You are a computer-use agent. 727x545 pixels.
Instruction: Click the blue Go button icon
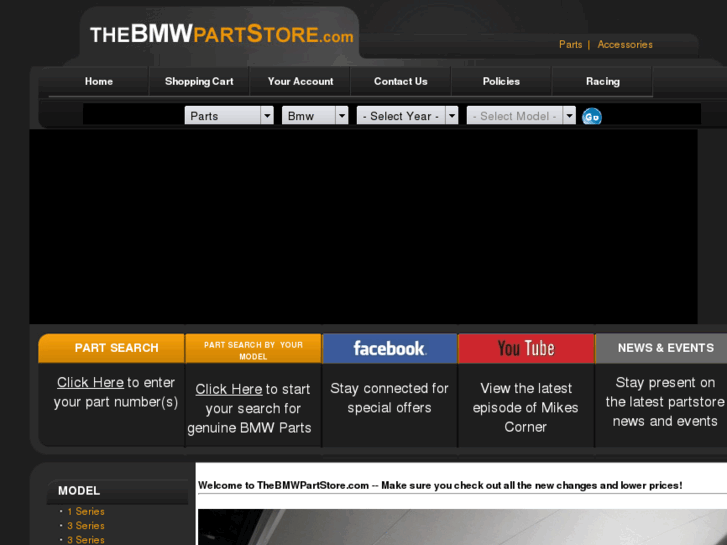click(x=592, y=116)
